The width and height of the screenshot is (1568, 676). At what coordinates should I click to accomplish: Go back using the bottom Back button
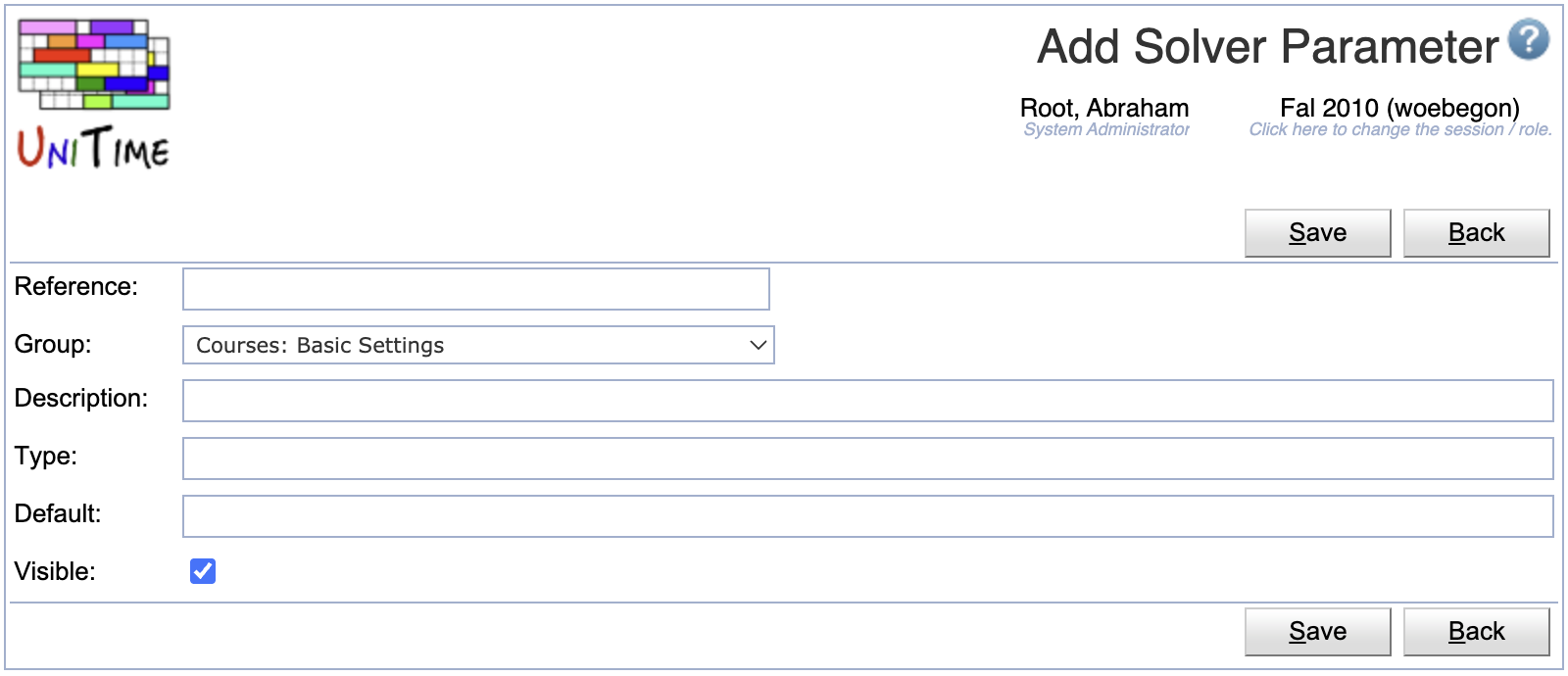click(1476, 632)
